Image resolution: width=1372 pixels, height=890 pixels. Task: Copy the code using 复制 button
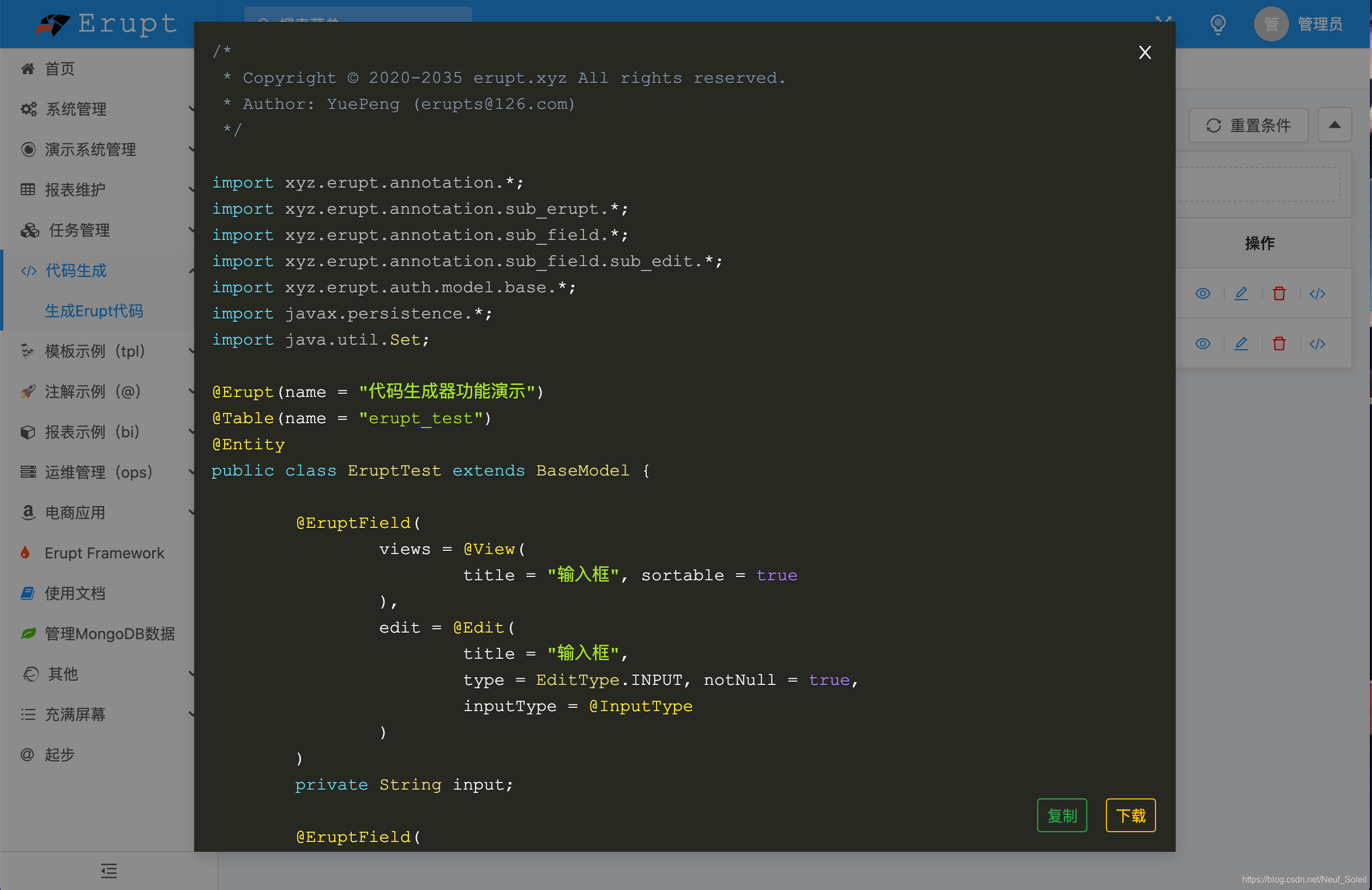click(x=1062, y=815)
